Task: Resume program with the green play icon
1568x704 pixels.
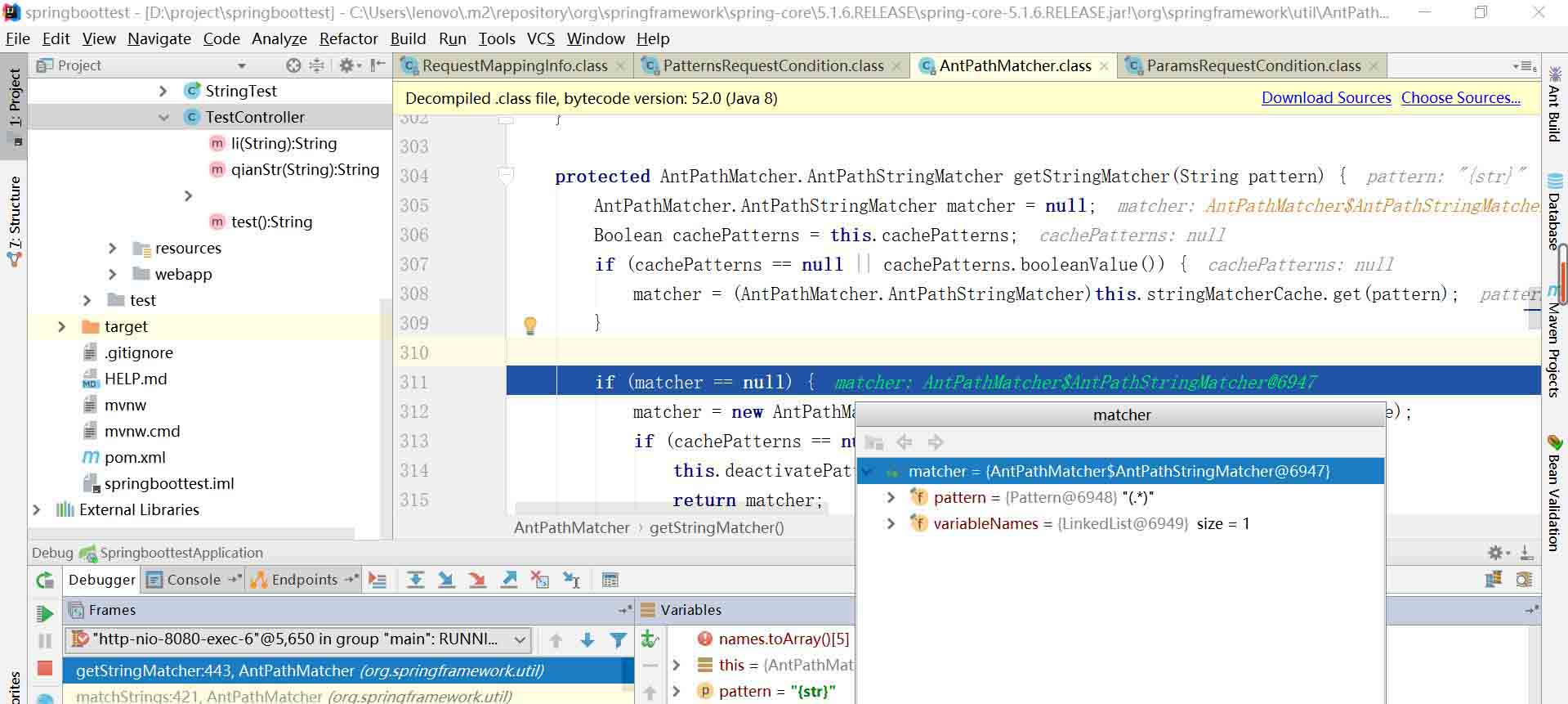Action: point(45,612)
